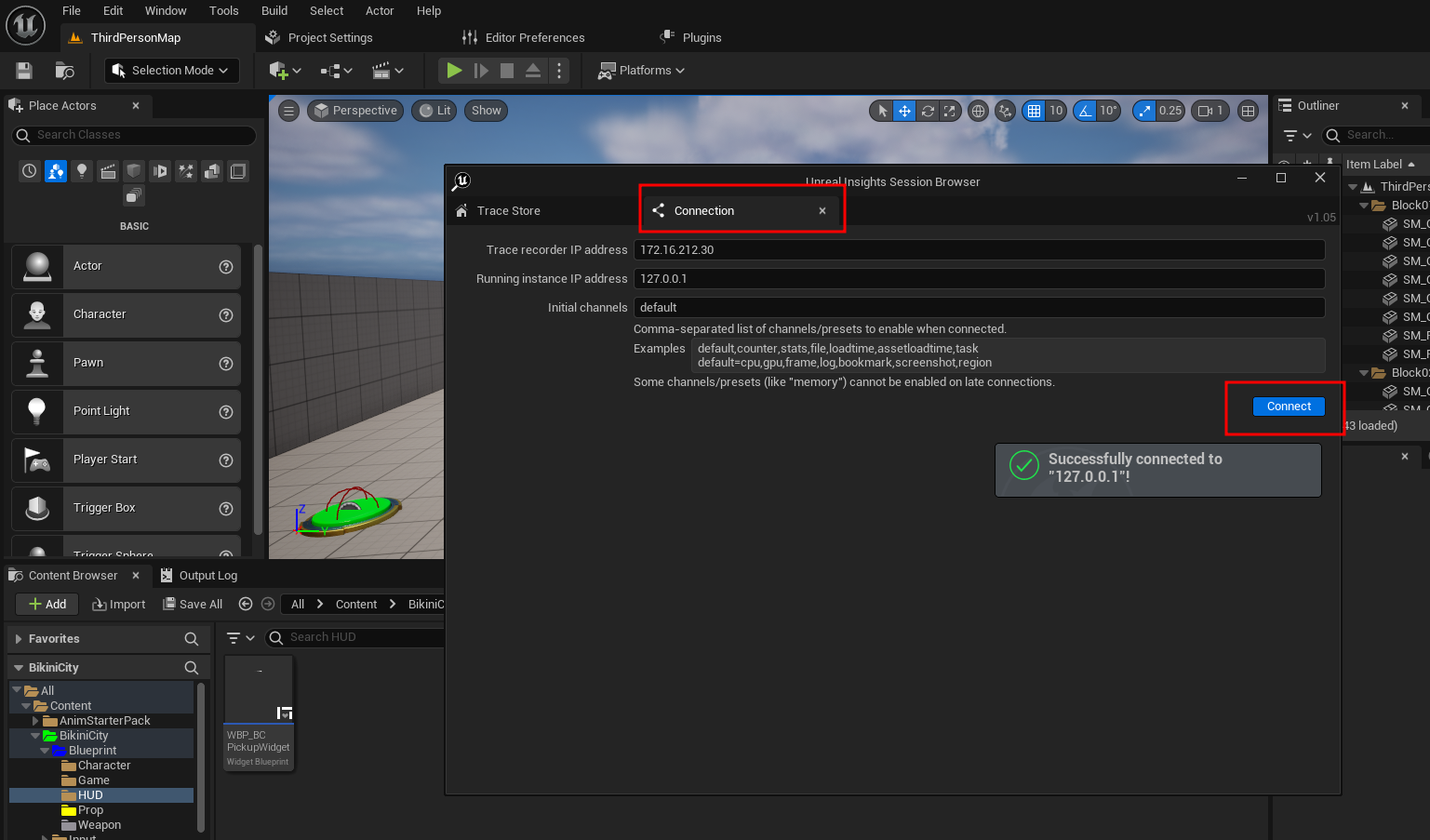Image resolution: width=1430 pixels, height=840 pixels.
Task: Expand the Favorites section
Action: click(x=19, y=639)
